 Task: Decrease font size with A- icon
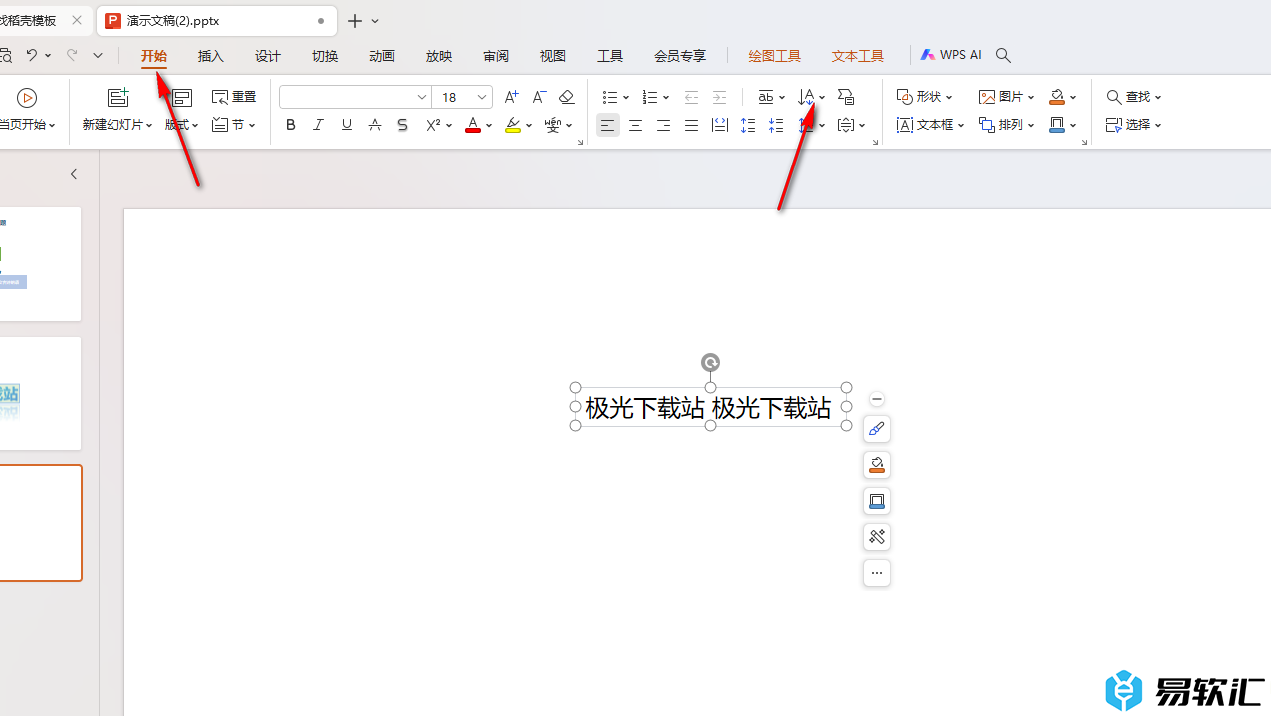click(x=539, y=97)
